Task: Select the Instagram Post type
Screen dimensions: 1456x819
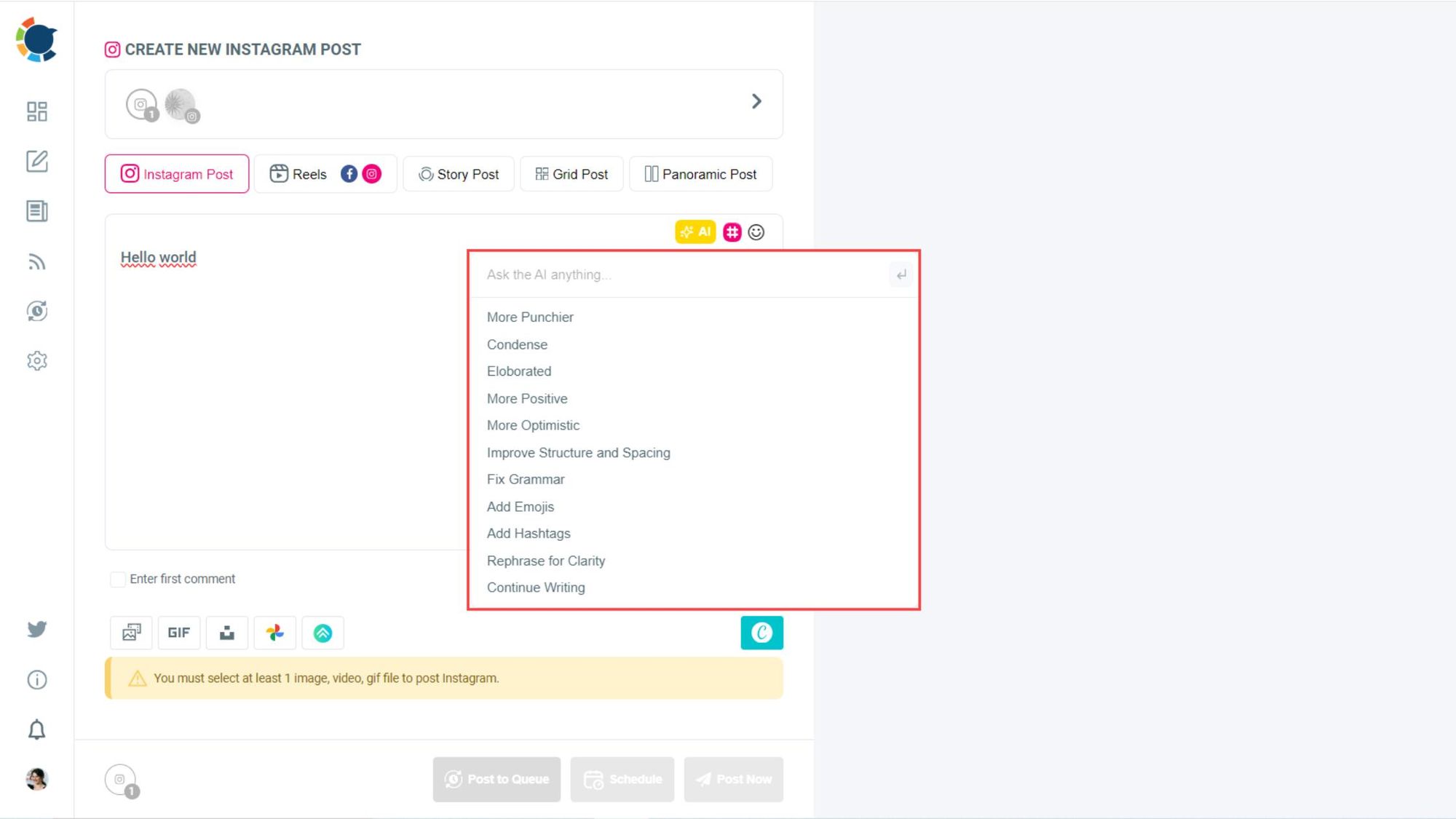Action: click(x=176, y=173)
